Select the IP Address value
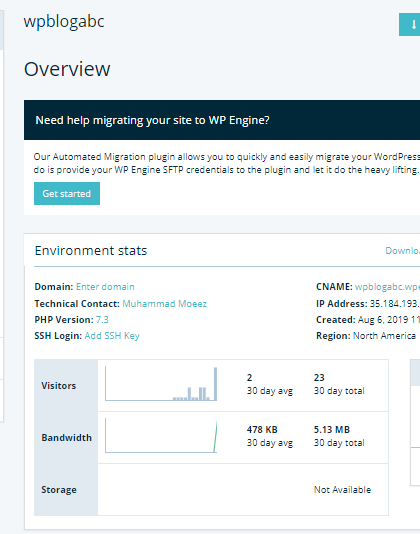The image size is (420, 534). pos(395,303)
